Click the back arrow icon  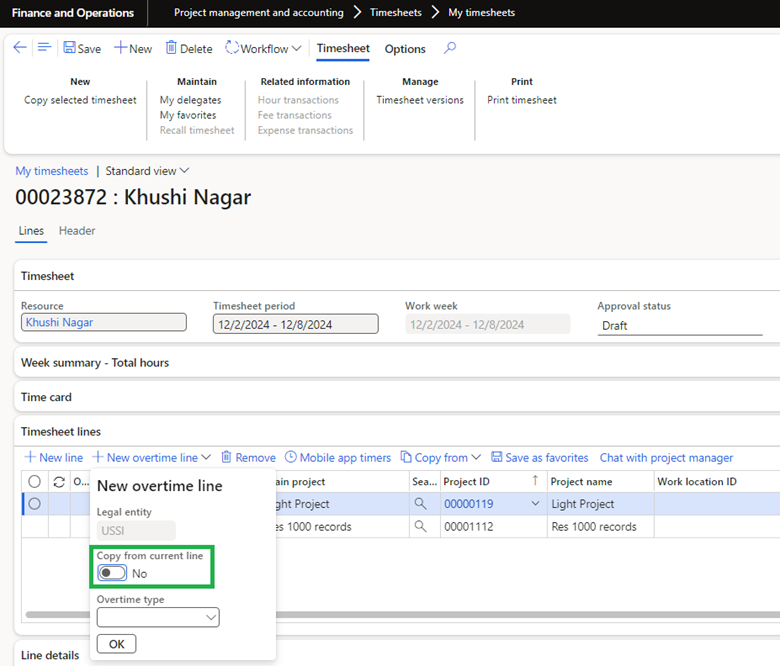click(x=20, y=48)
